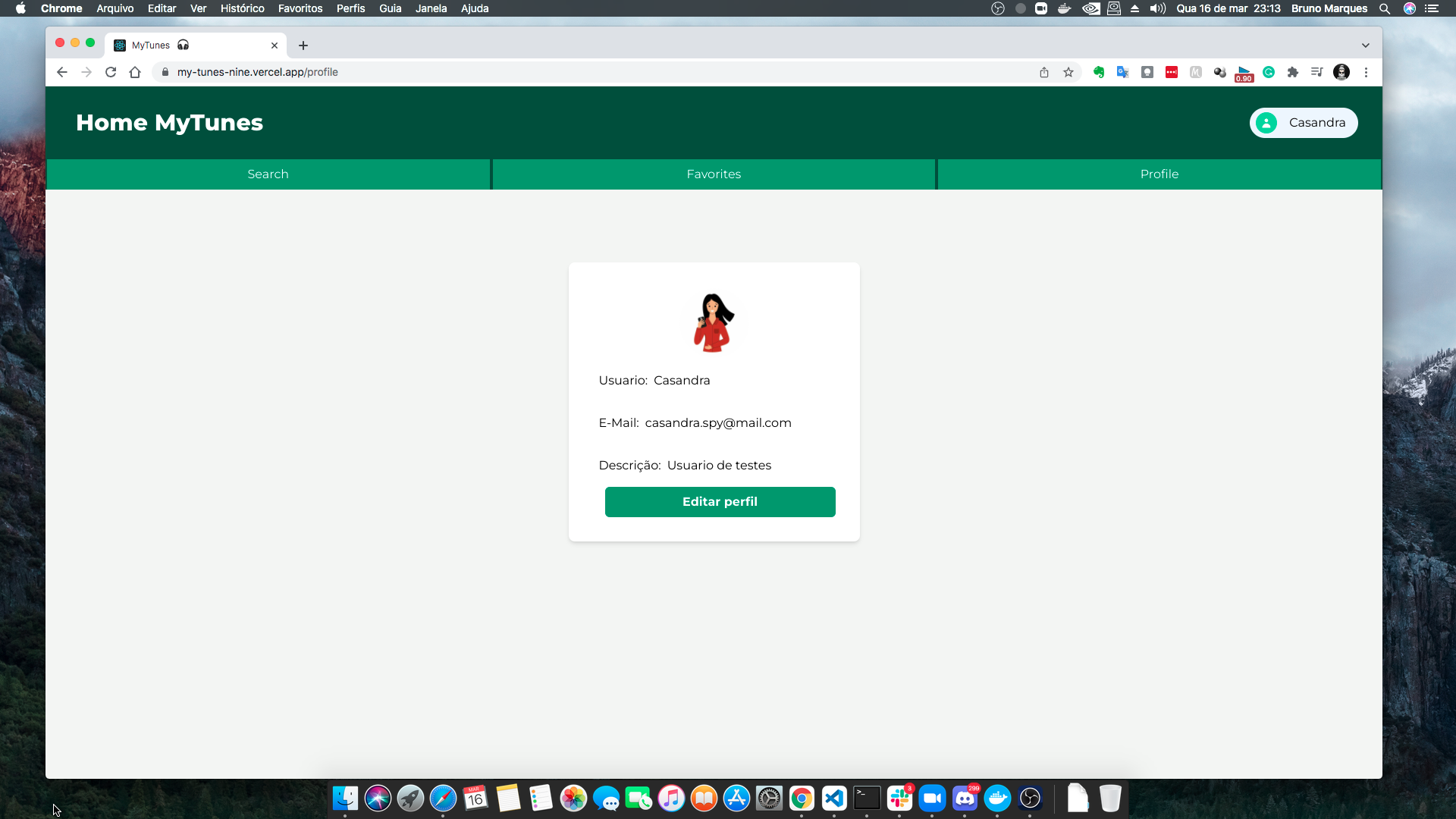Open the Histórico menu in menu bar
Screen dimensions: 1456x819
[x=242, y=8]
